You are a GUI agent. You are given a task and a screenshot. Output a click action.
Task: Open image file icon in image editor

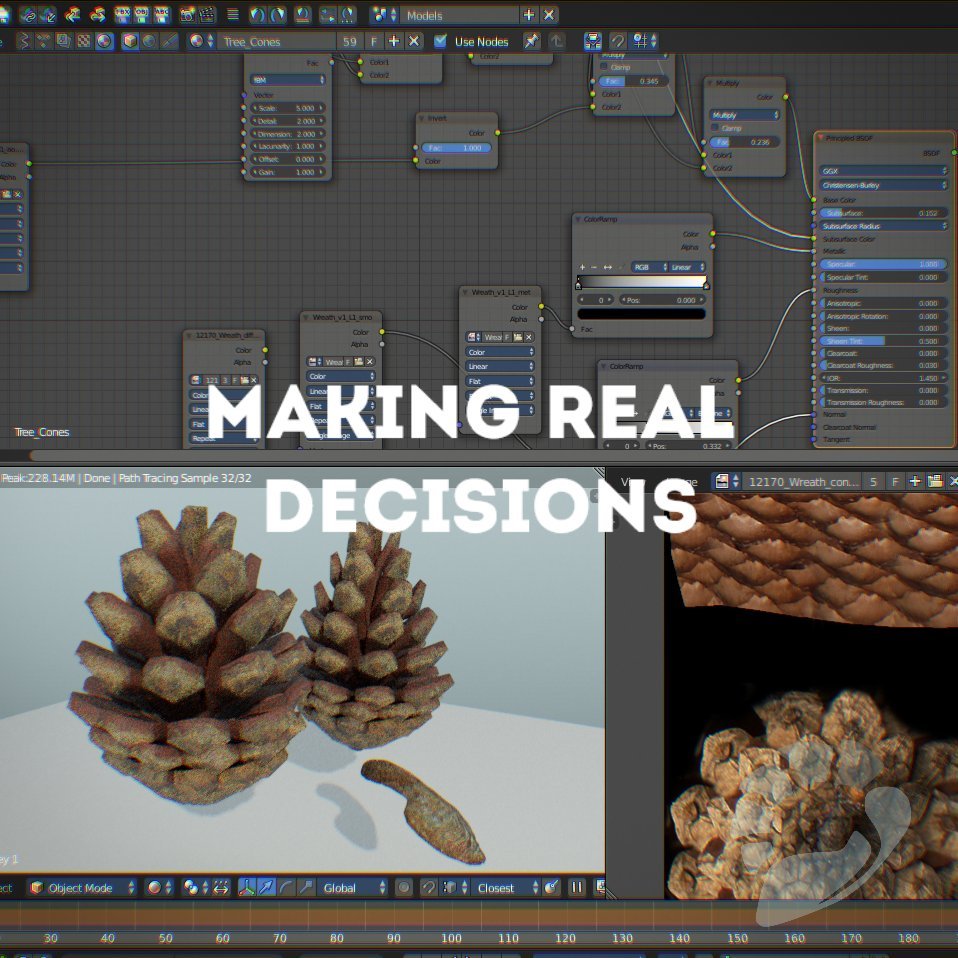935,481
